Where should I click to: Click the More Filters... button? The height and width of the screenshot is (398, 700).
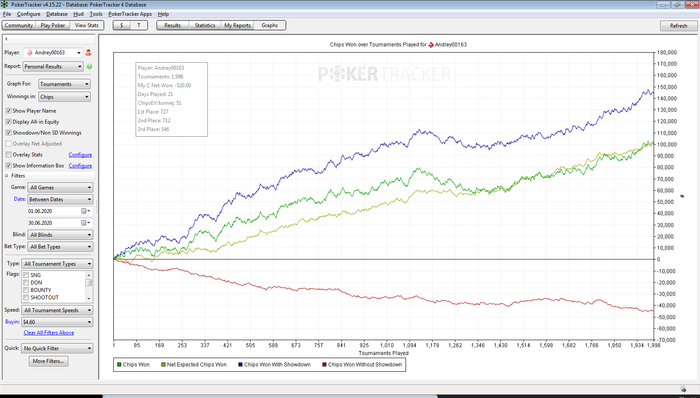(x=48, y=361)
